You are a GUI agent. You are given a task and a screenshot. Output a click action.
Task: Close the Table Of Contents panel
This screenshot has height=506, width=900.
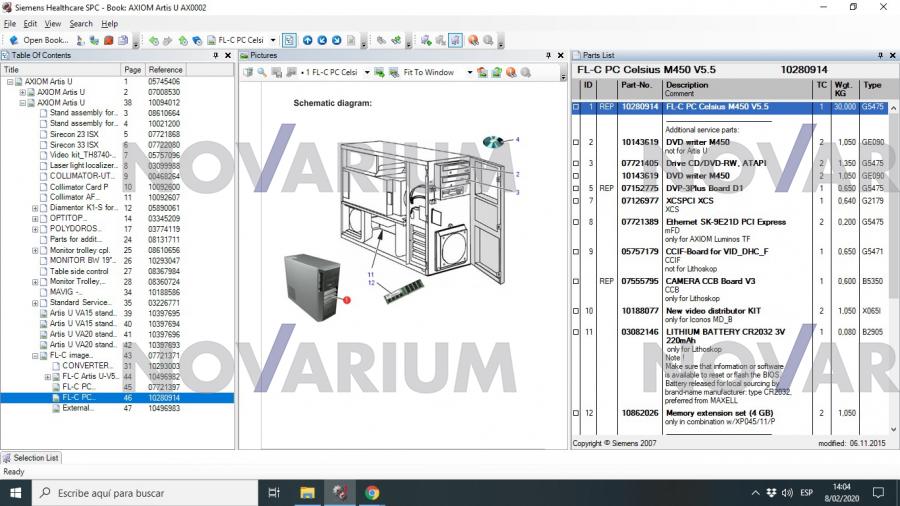point(229,56)
